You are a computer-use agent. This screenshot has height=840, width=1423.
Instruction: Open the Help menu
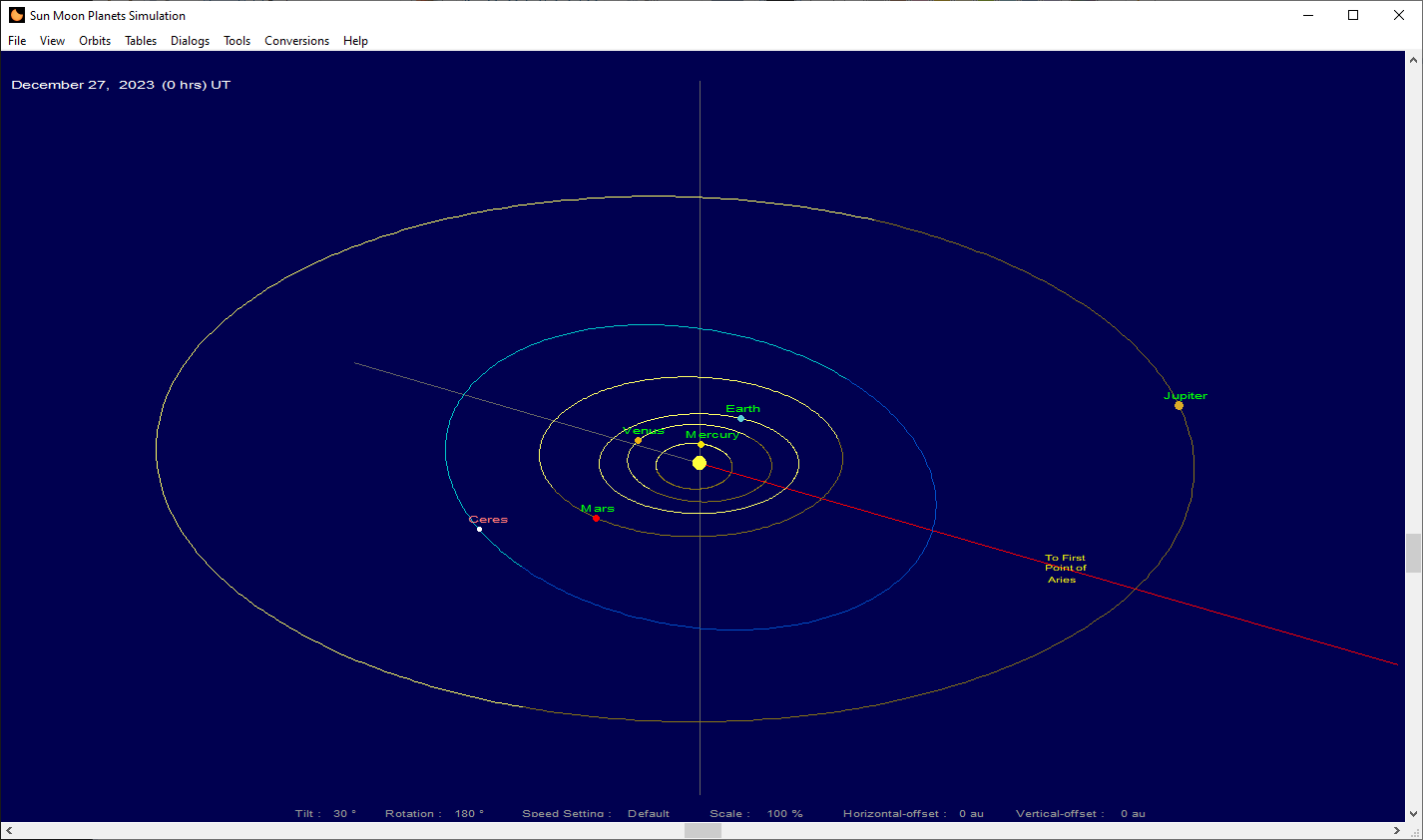click(x=355, y=41)
